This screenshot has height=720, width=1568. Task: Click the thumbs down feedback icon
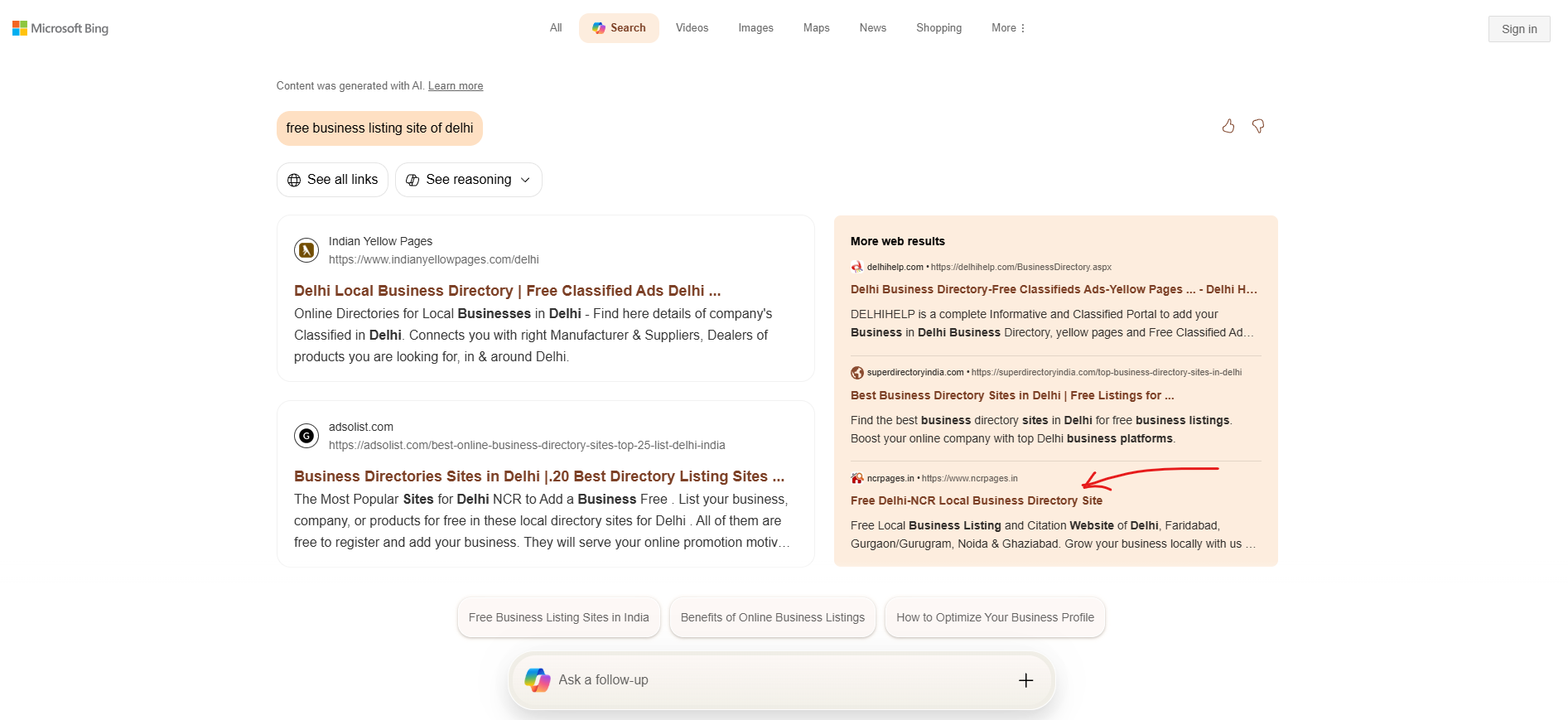click(x=1258, y=126)
